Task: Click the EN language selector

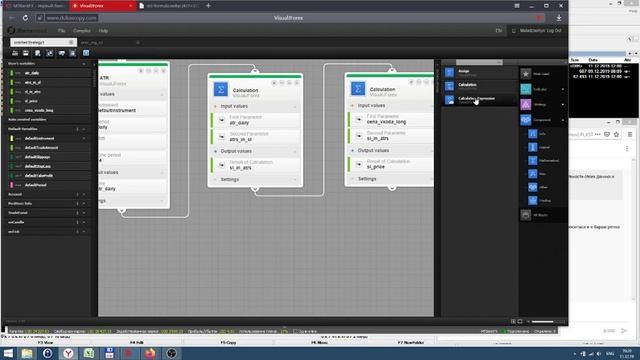Action: click(498, 31)
